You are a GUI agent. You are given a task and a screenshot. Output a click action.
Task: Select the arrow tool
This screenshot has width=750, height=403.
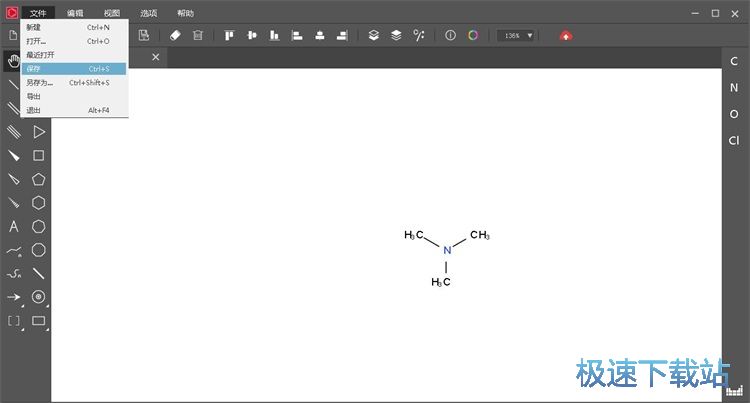click(14, 297)
